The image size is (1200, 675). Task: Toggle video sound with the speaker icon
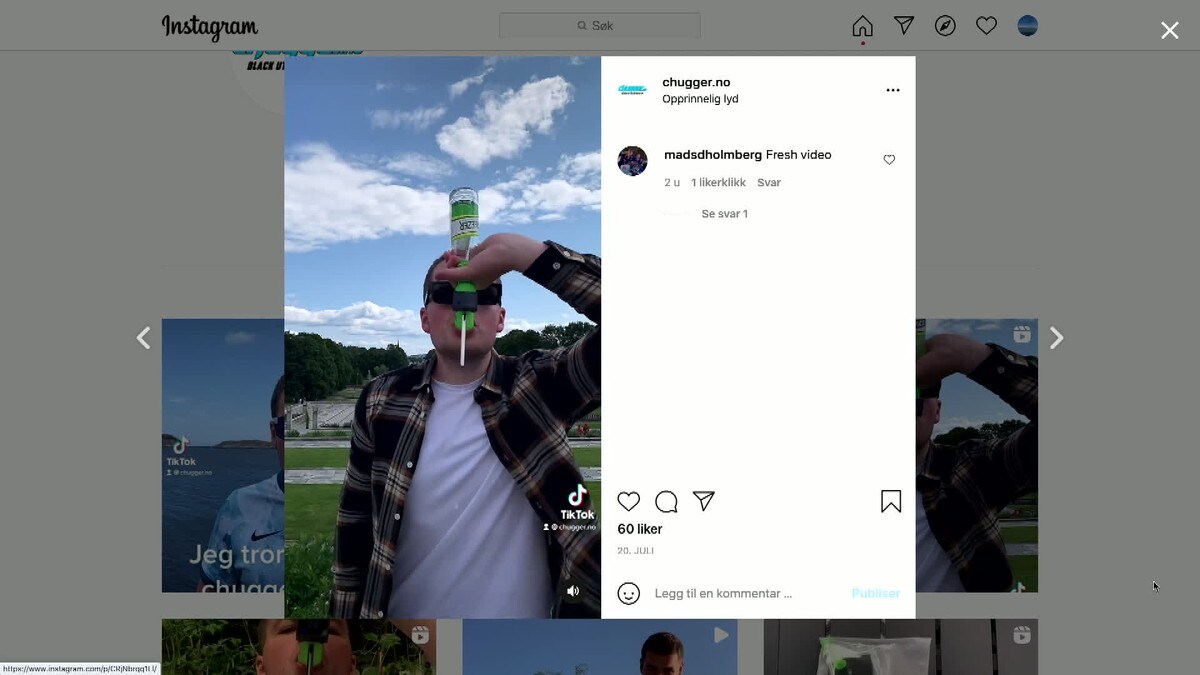pos(573,591)
